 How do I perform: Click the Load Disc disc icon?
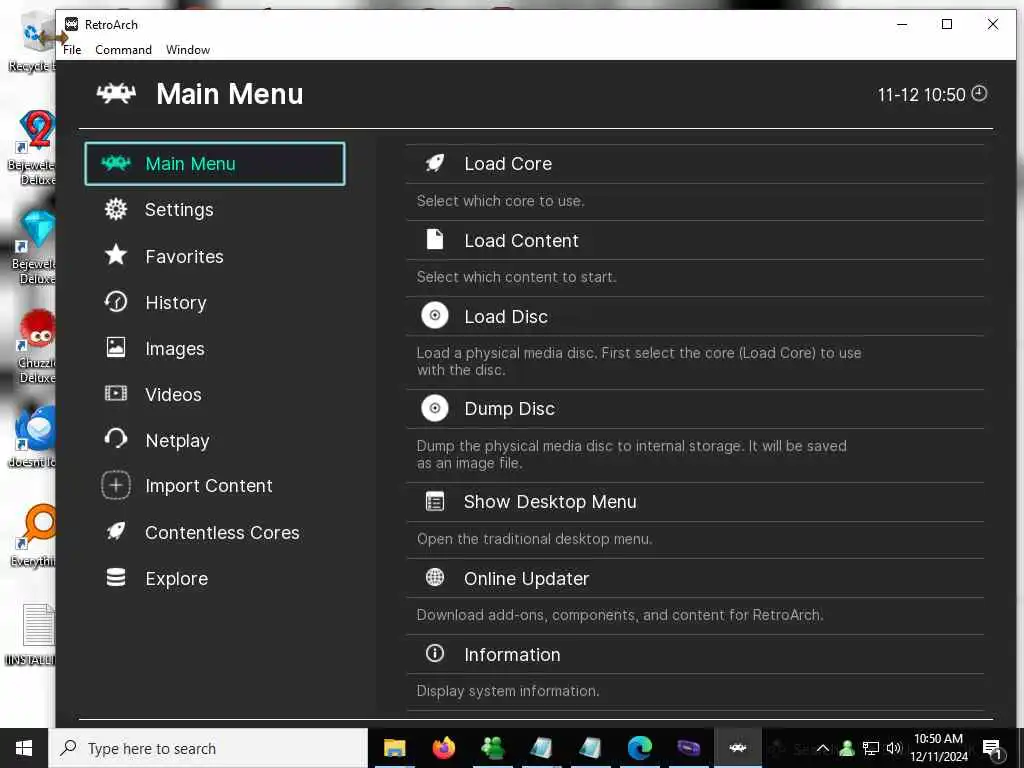435,316
